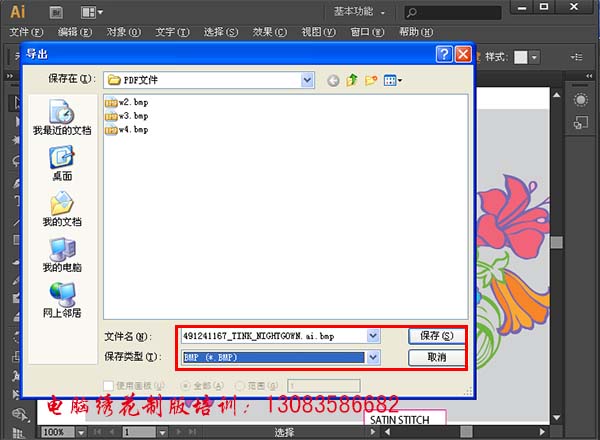Click the Back navigation arrow in export dialog

[333, 80]
